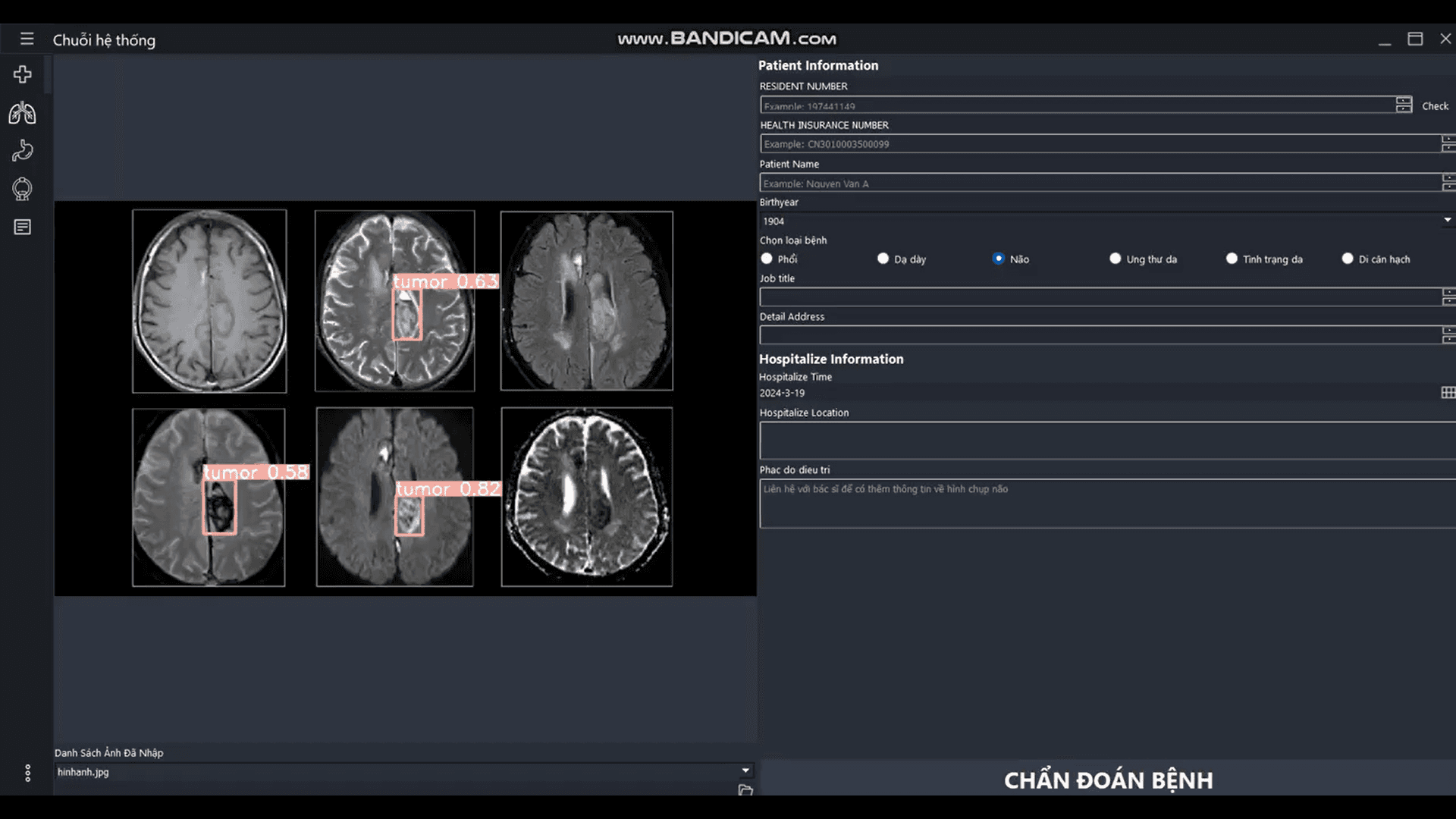Click the Resident Number stepper control
The image size is (1456, 819).
tap(1404, 105)
